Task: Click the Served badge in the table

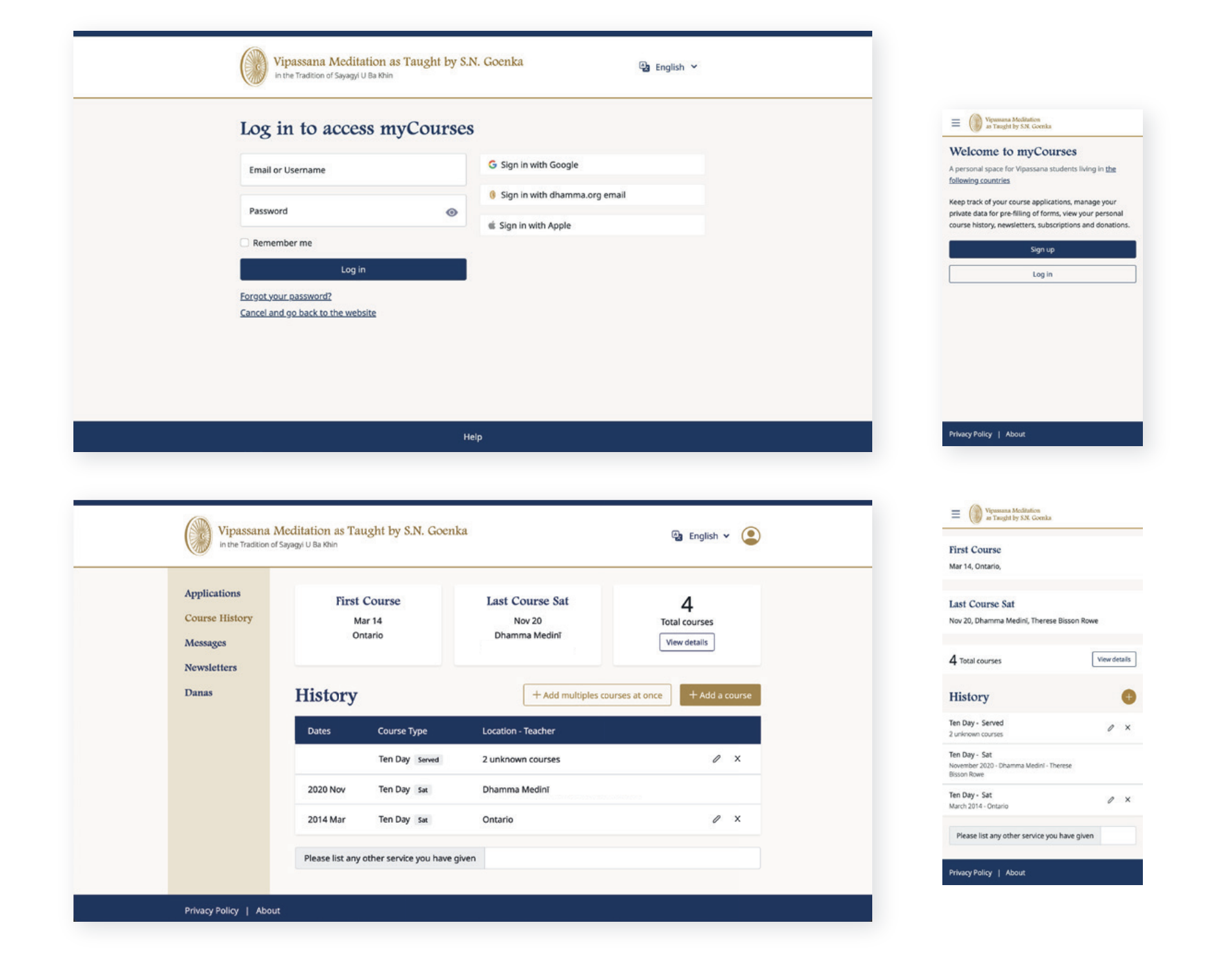Action: click(429, 759)
